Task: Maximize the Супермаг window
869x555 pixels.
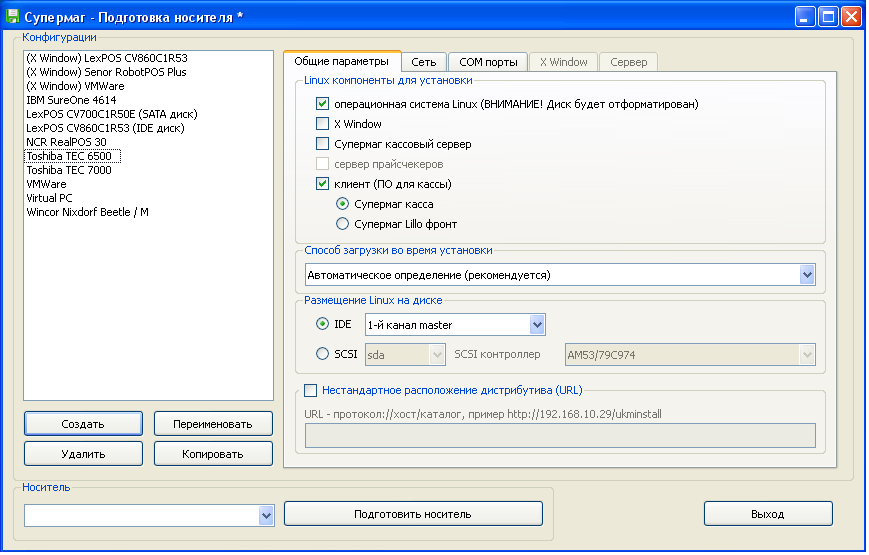Action: click(x=829, y=17)
